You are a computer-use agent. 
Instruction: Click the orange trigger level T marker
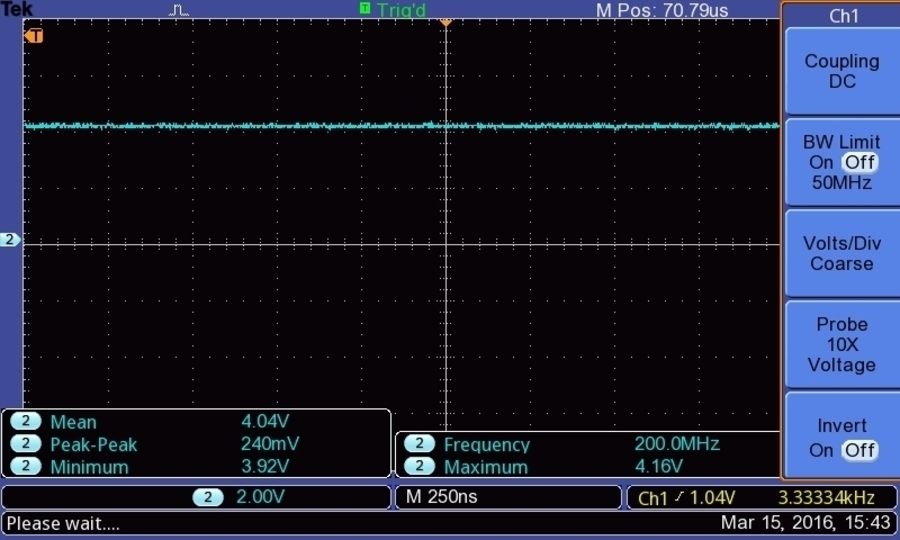(34, 36)
